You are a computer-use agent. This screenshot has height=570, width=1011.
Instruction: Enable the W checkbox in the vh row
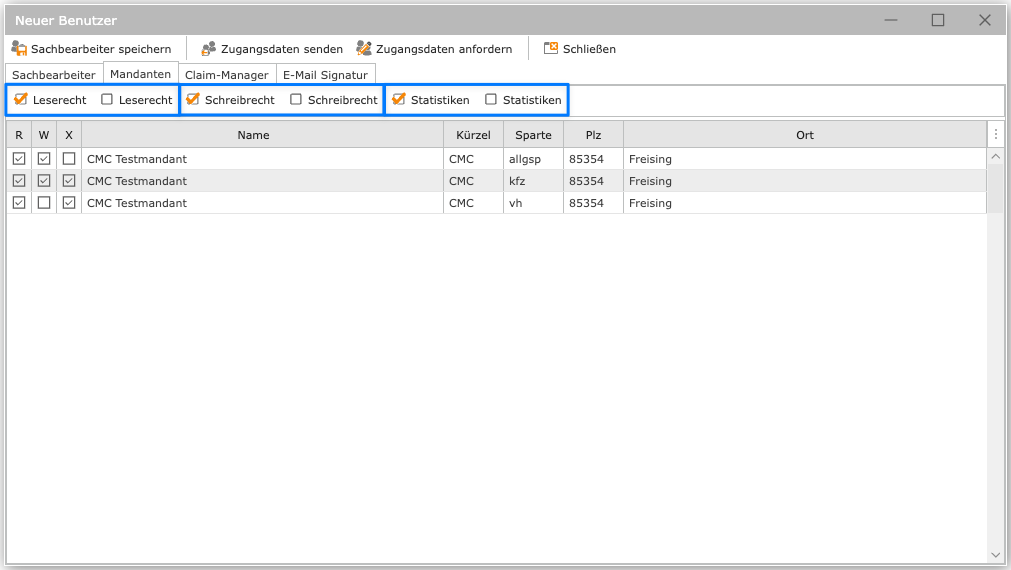pos(44,203)
